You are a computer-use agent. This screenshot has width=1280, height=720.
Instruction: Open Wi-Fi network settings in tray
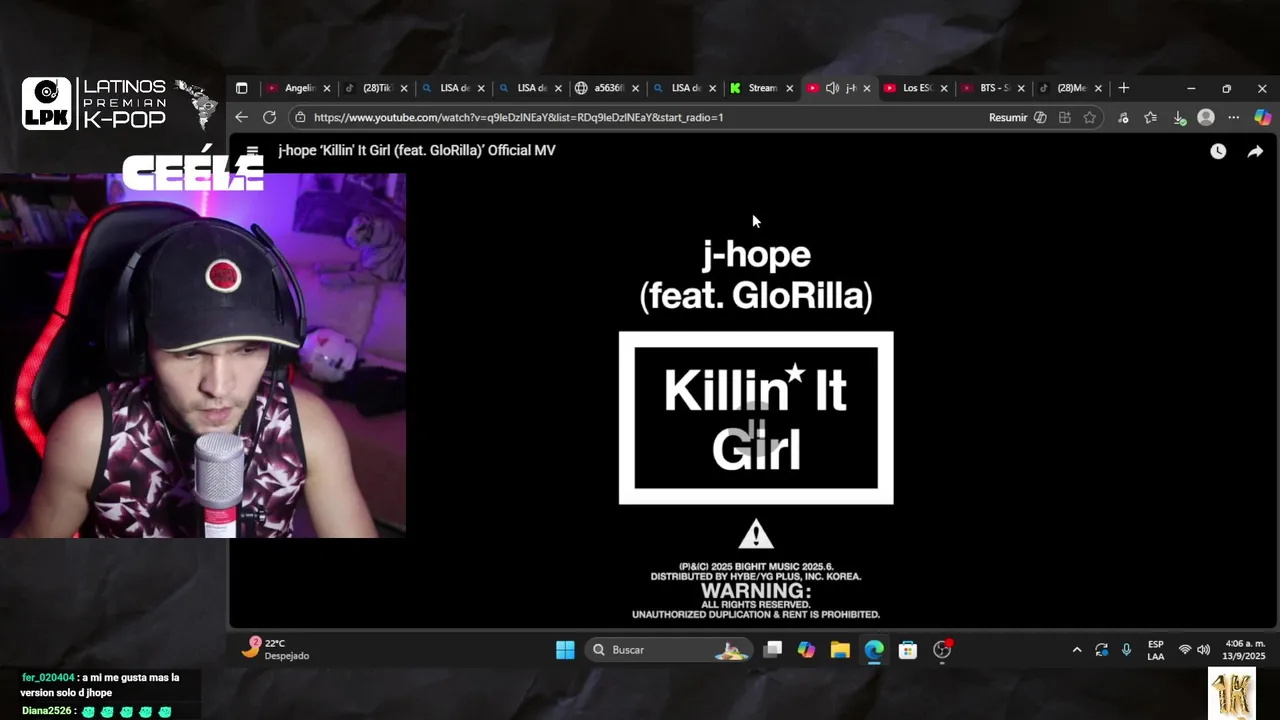click(x=1185, y=650)
